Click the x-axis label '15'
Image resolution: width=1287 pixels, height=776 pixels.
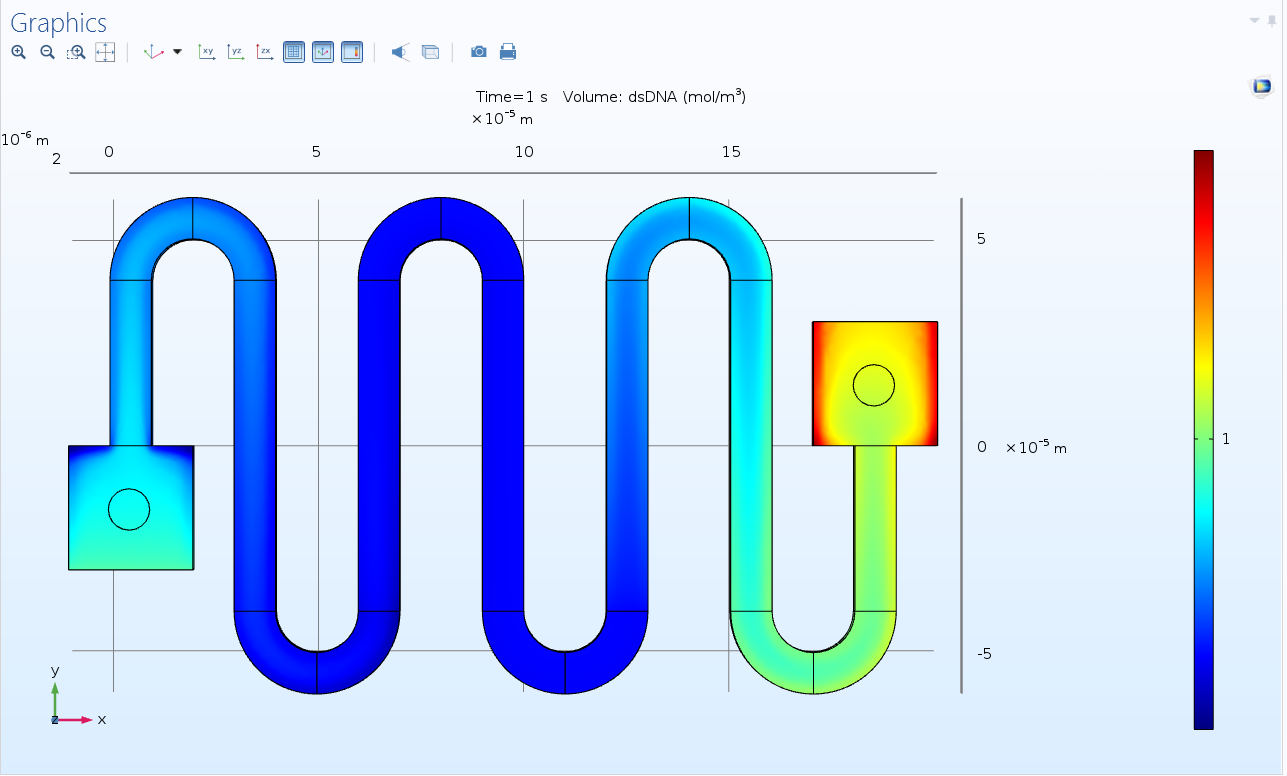[732, 152]
